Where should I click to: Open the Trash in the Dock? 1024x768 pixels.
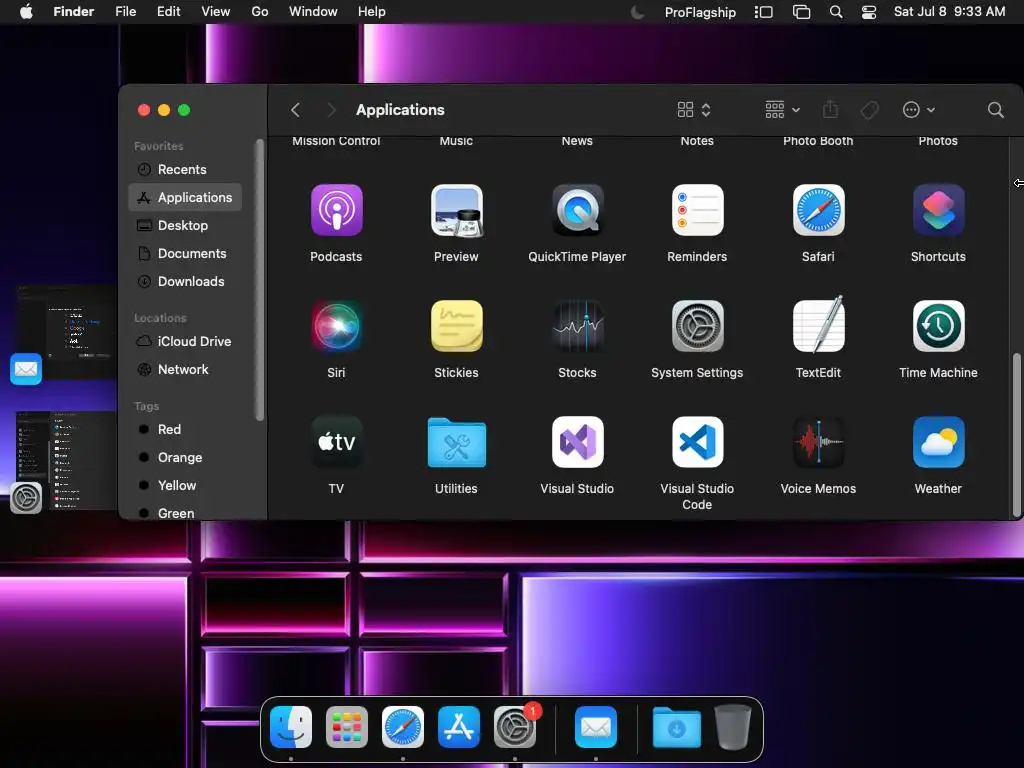(x=733, y=727)
